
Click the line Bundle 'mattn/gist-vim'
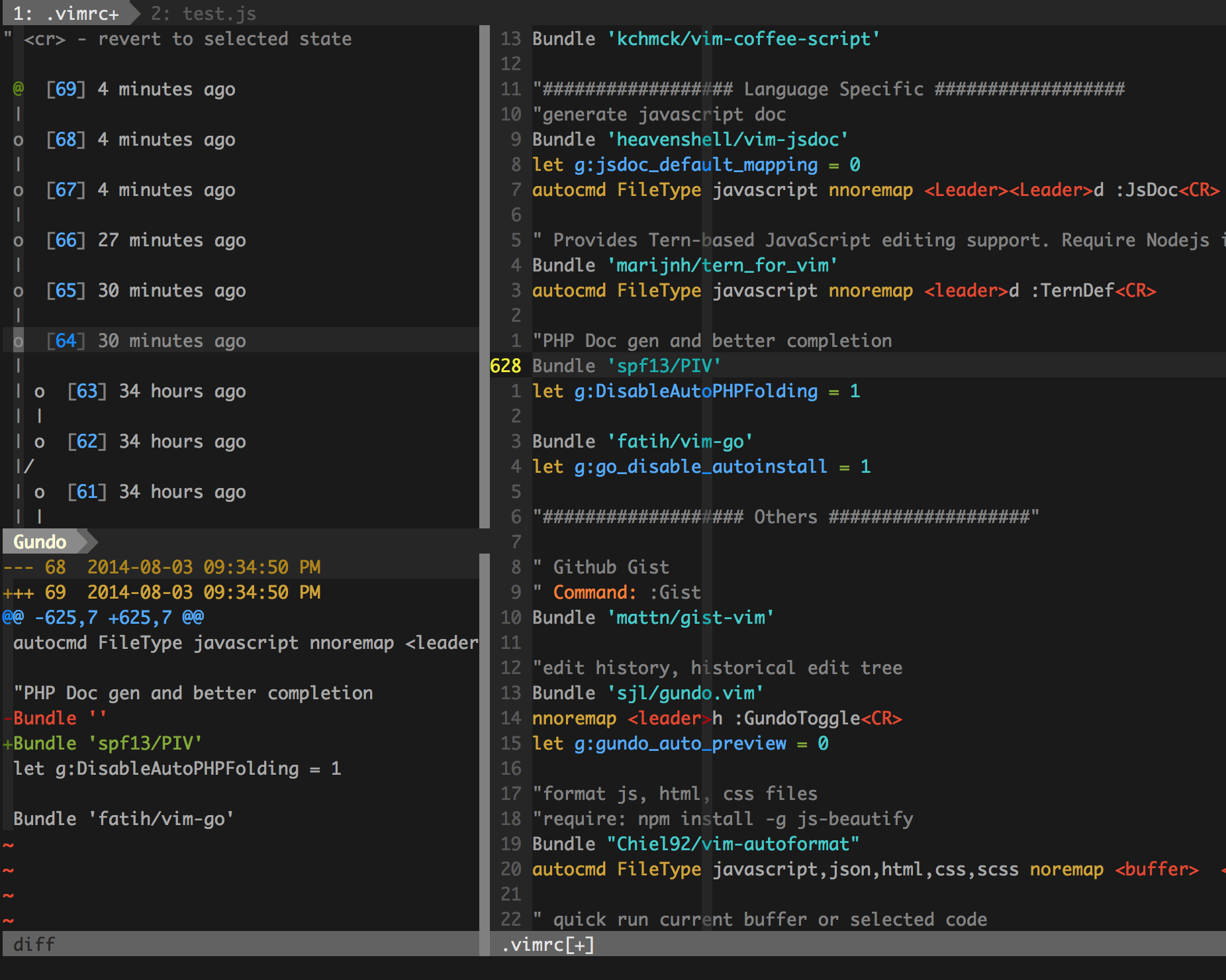tap(653, 617)
